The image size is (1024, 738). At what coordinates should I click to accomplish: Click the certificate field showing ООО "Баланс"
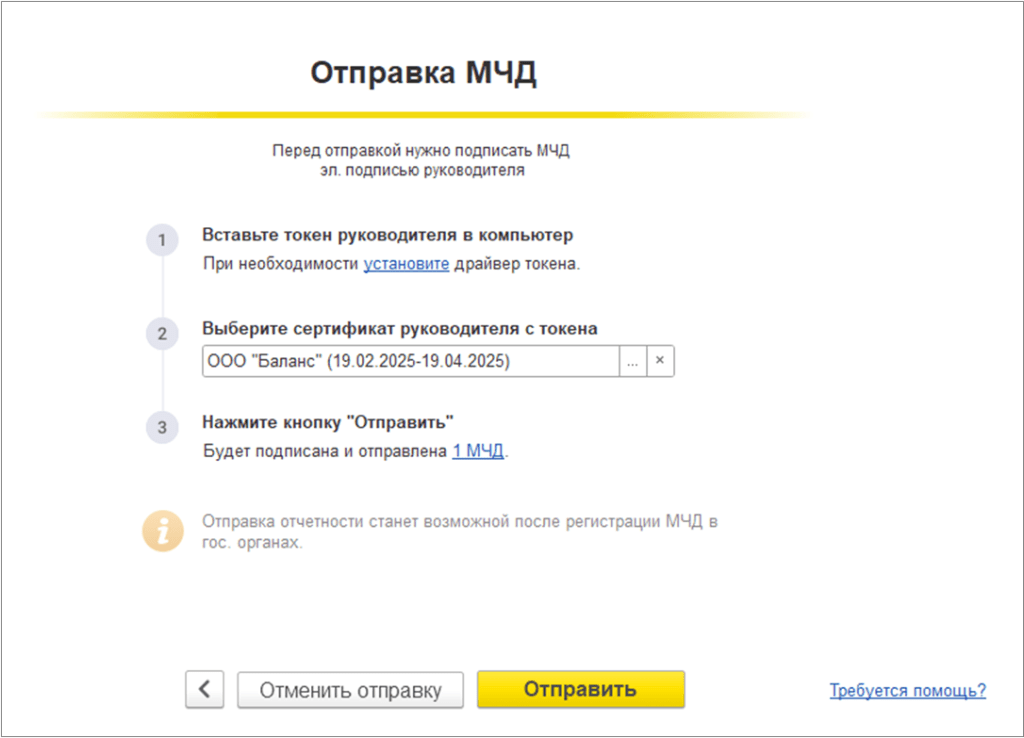(x=410, y=362)
